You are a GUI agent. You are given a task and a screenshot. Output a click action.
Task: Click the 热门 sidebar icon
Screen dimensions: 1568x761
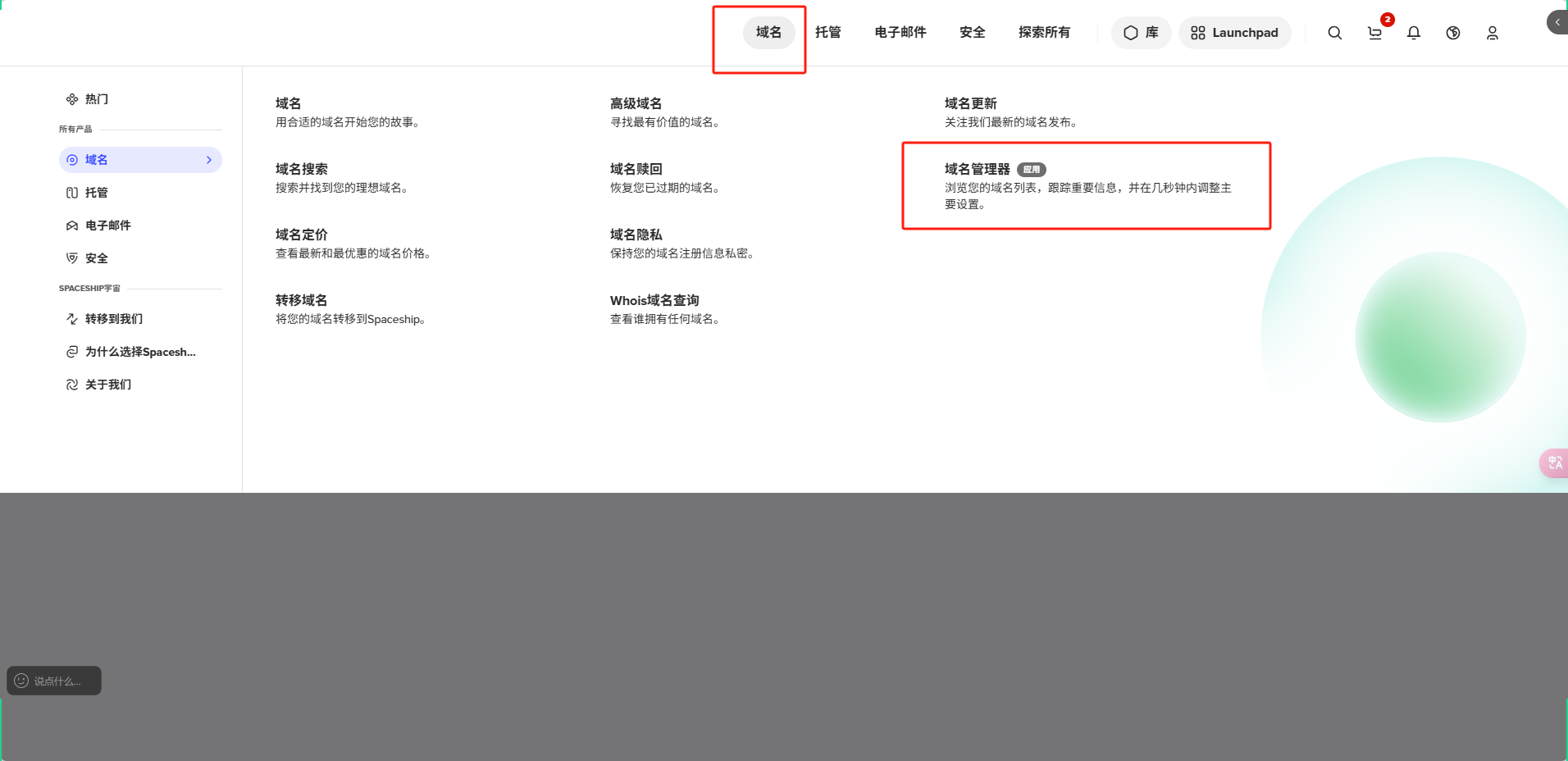coord(72,99)
